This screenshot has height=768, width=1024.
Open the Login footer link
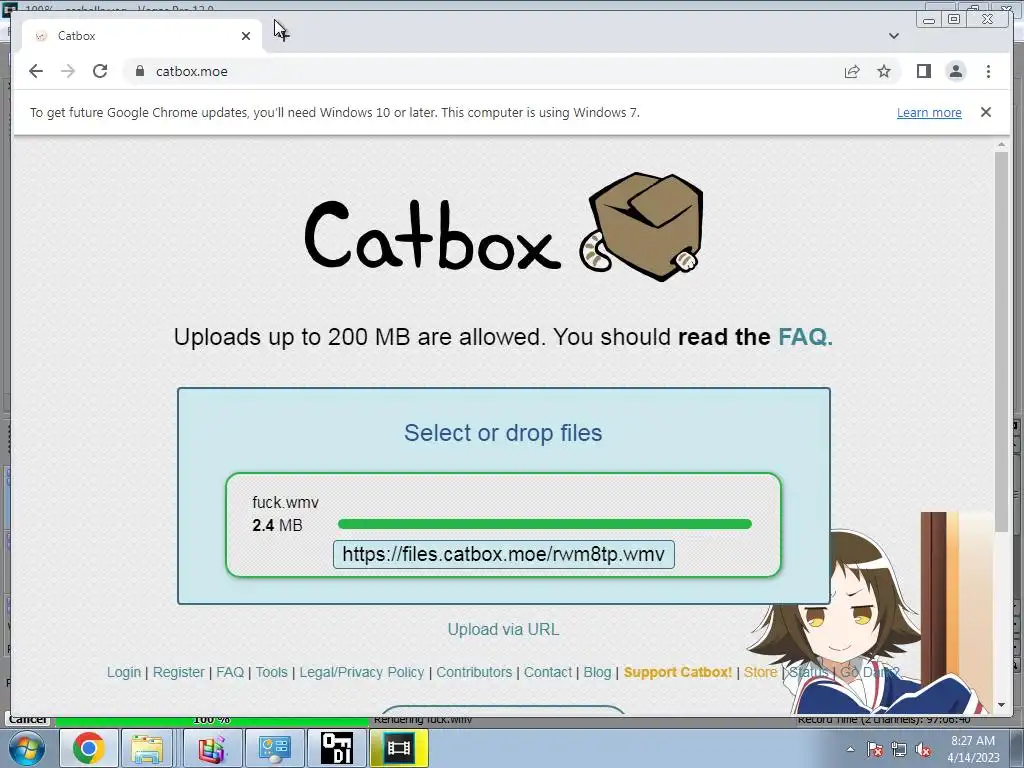click(x=124, y=672)
